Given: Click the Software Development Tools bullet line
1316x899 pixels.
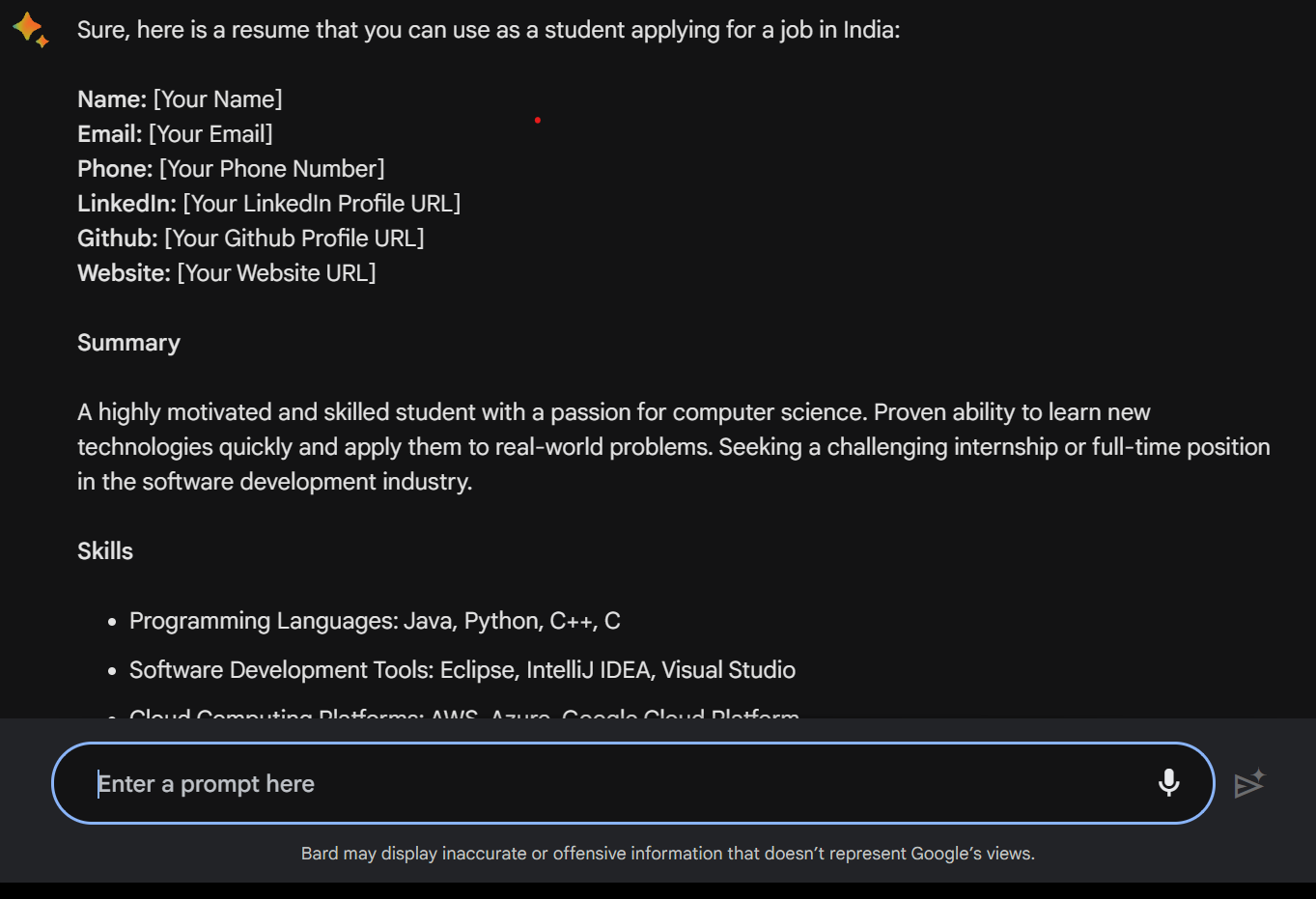Looking at the screenshot, I should point(462,670).
